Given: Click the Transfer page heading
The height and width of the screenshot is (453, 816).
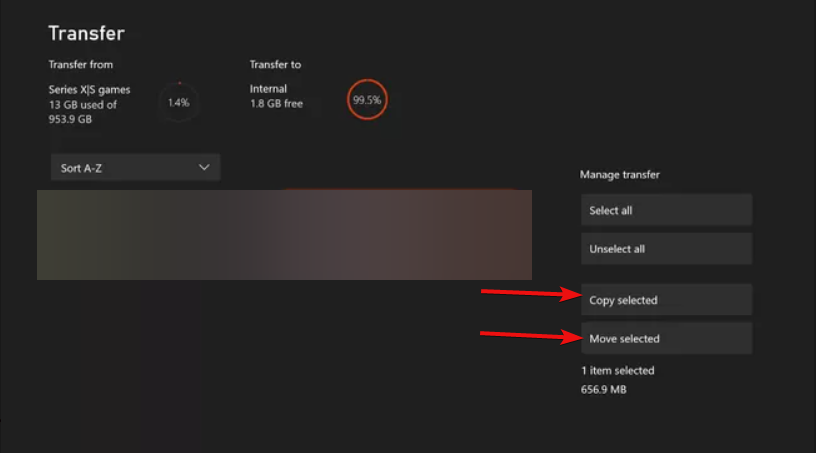Looking at the screenshot, I should [x=86, y=33].
